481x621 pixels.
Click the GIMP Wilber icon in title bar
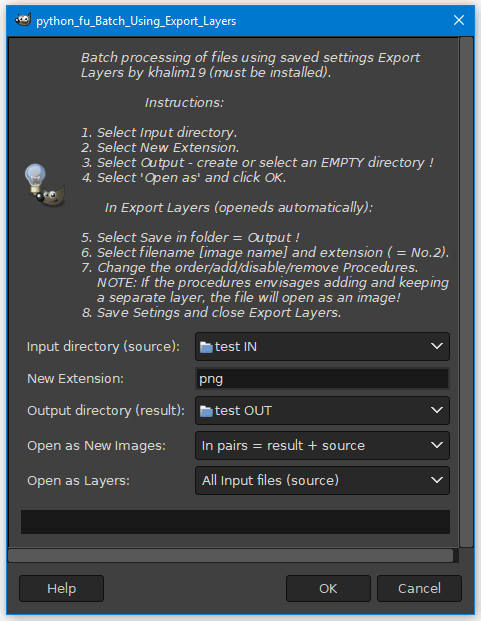(23, 20)
